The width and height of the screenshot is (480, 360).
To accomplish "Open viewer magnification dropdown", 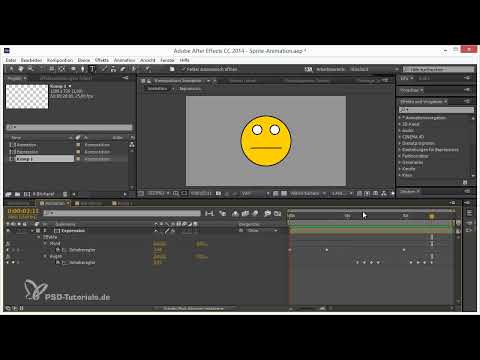I will click(x=159, y=193).
